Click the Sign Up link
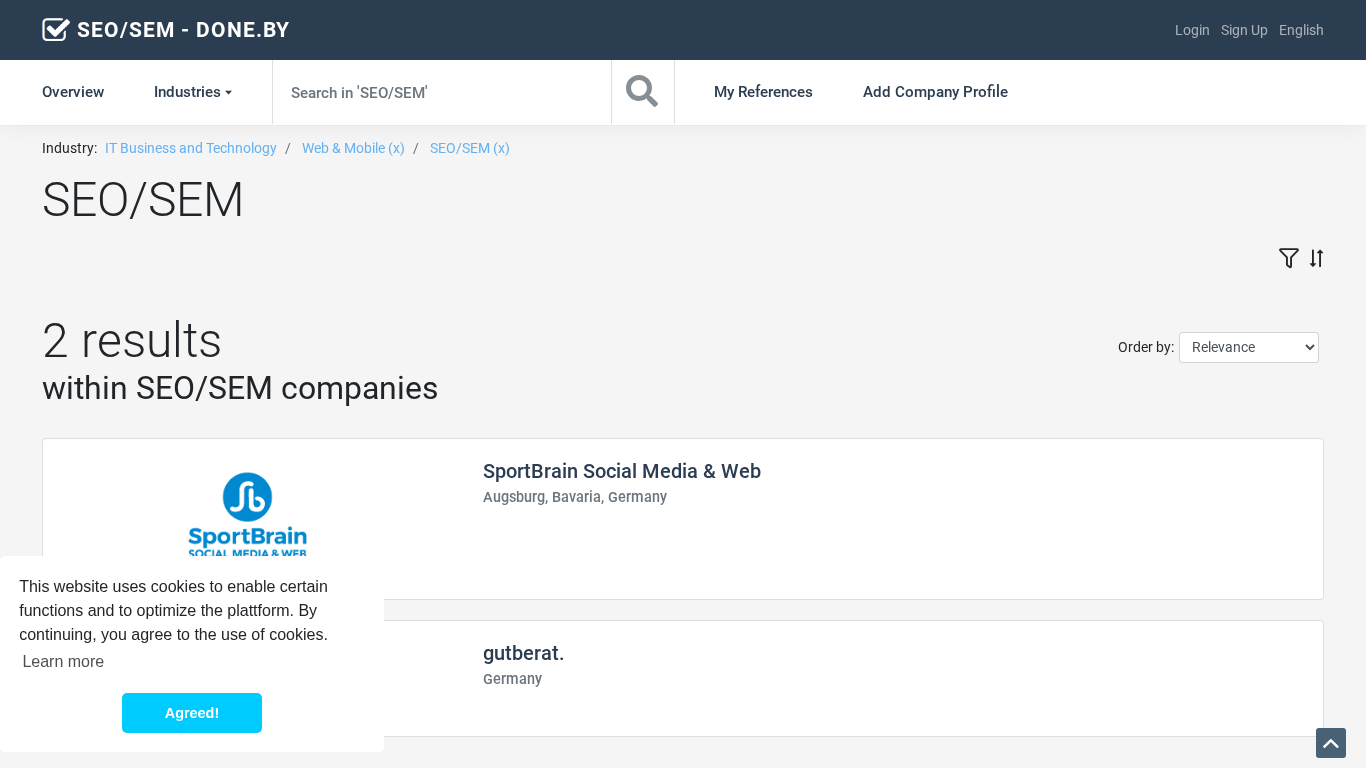 (1244, 30)
